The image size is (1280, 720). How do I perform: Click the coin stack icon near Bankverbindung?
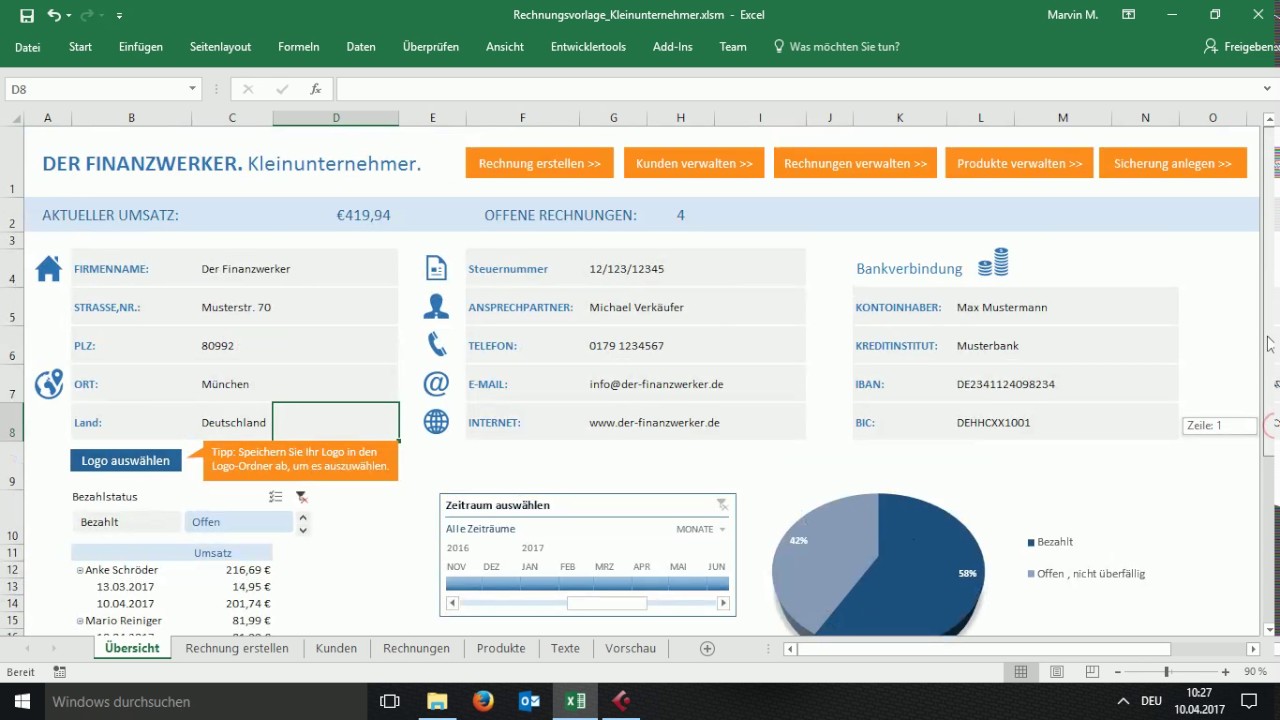pos(993,263)
